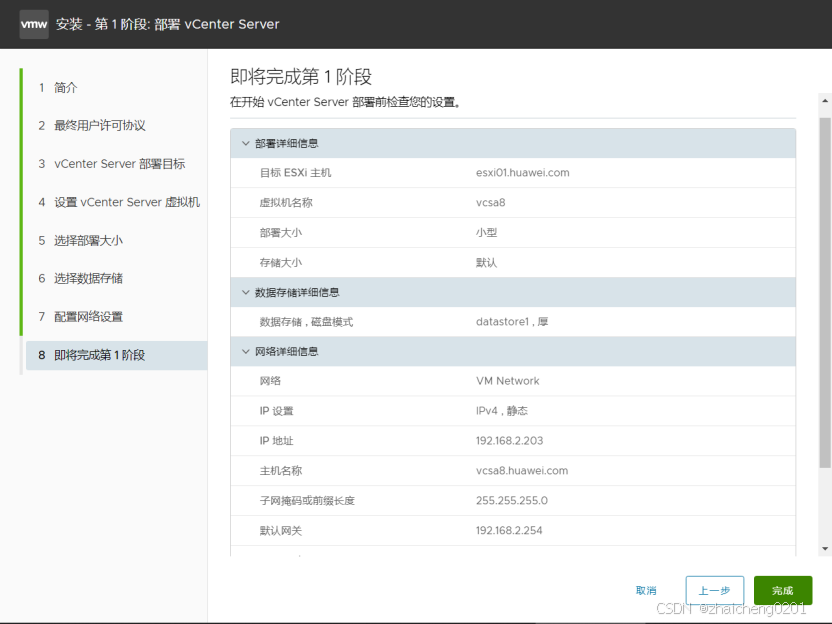832x624 pixels.
Task: Click the IP 设置 label
Action: coord(276,411)
